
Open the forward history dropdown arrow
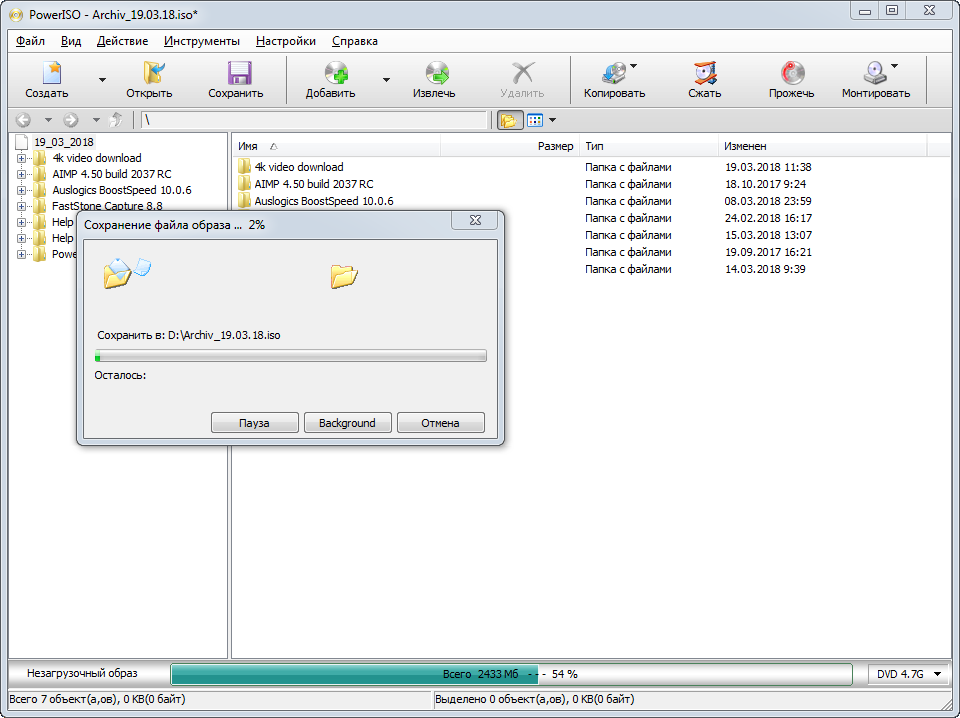pos(96,120)
